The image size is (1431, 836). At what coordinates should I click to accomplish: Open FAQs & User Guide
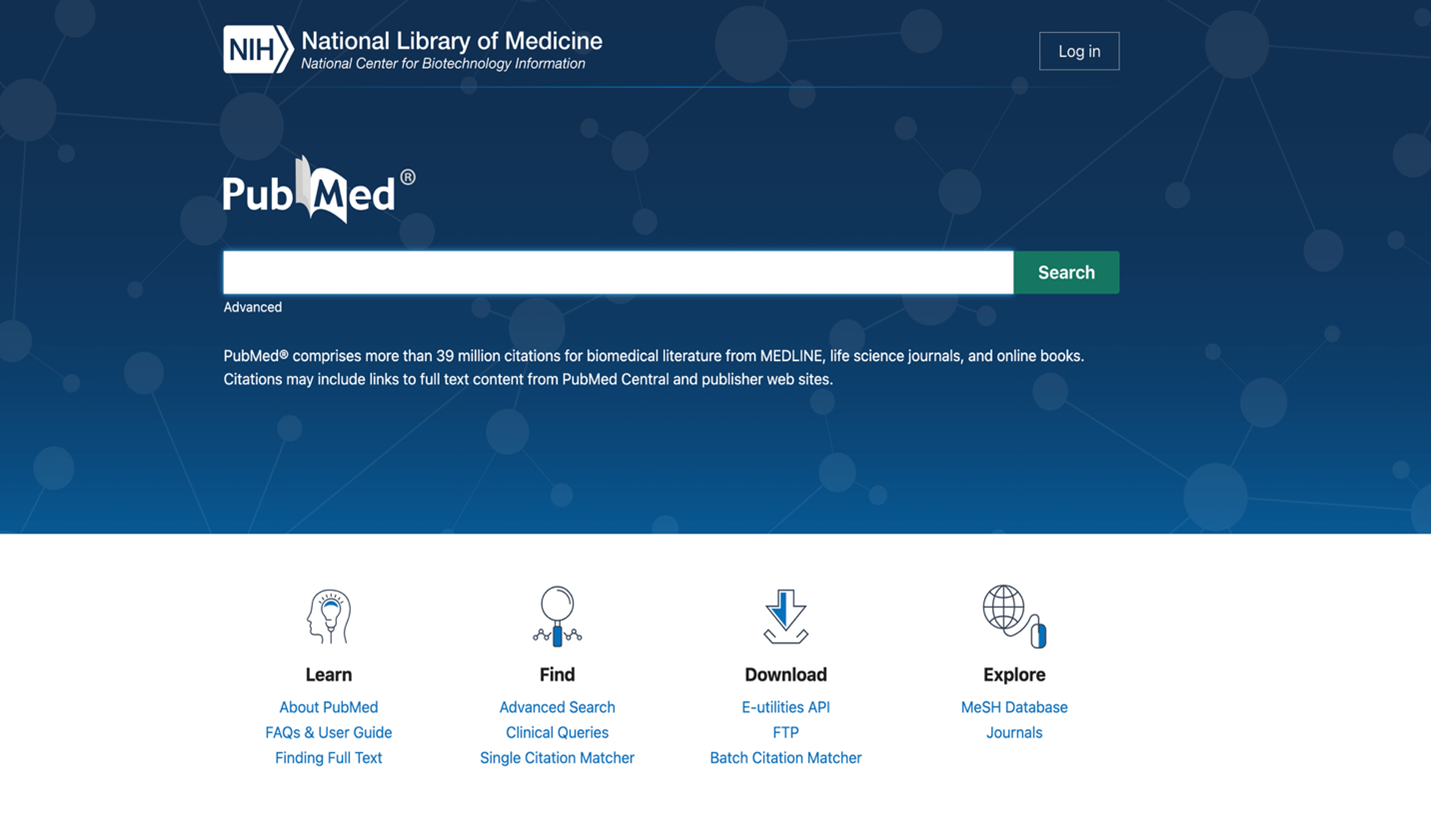pyautogui.click(x=328, y=733)
